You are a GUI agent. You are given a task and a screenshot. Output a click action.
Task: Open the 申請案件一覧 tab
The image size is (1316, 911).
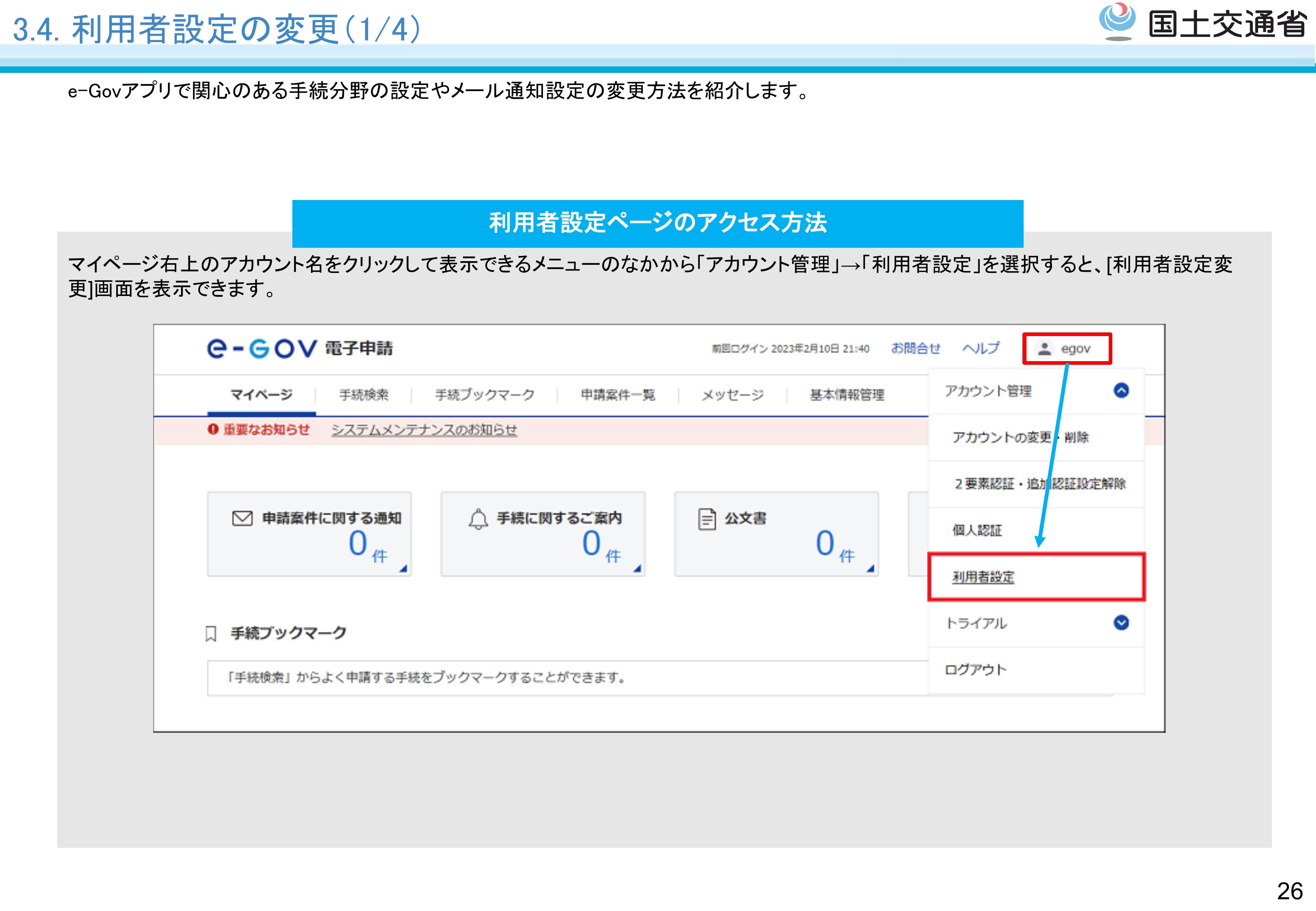(618, 394)
